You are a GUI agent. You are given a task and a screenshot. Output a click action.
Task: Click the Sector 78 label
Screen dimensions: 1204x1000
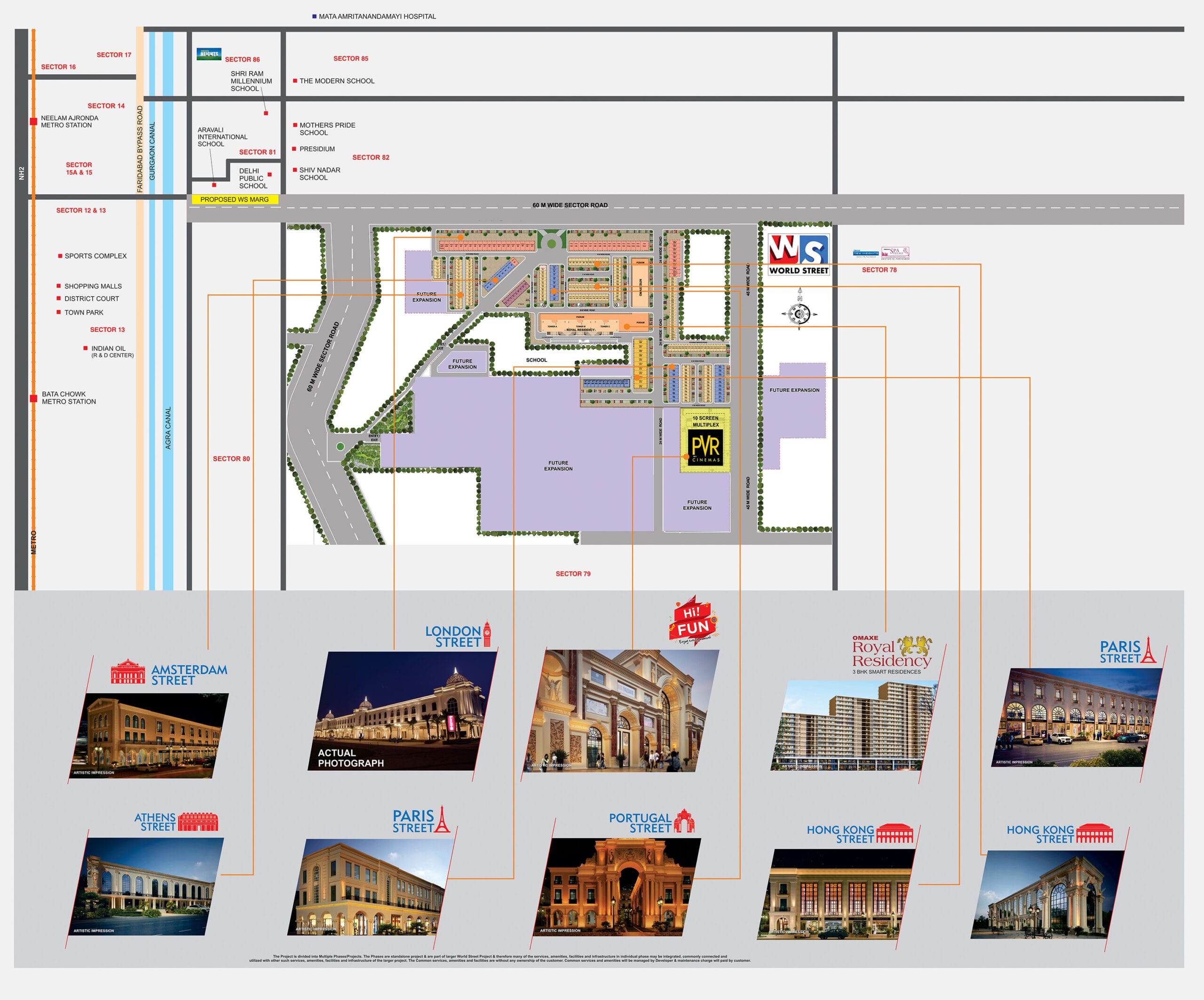click(879, 270)
